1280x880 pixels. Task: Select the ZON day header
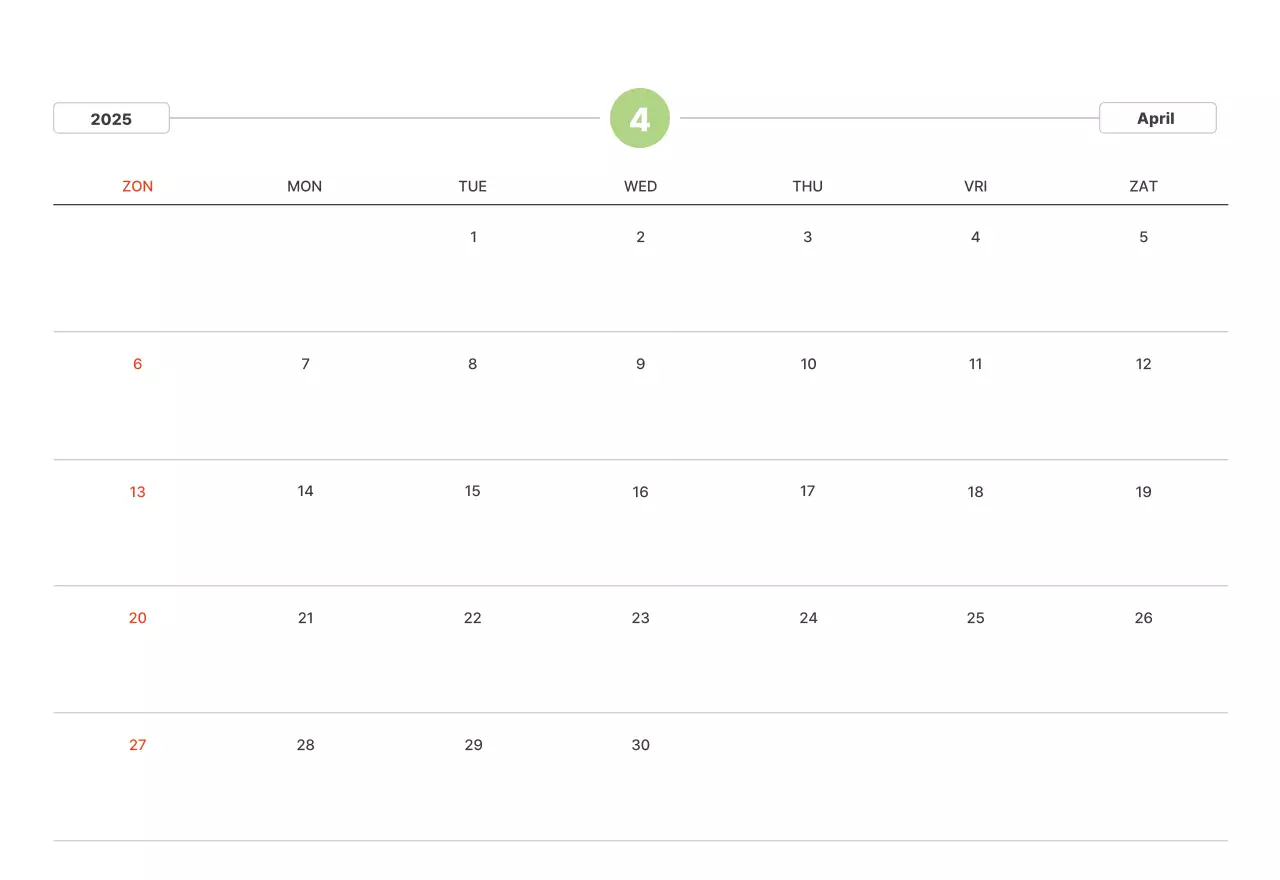138,186
